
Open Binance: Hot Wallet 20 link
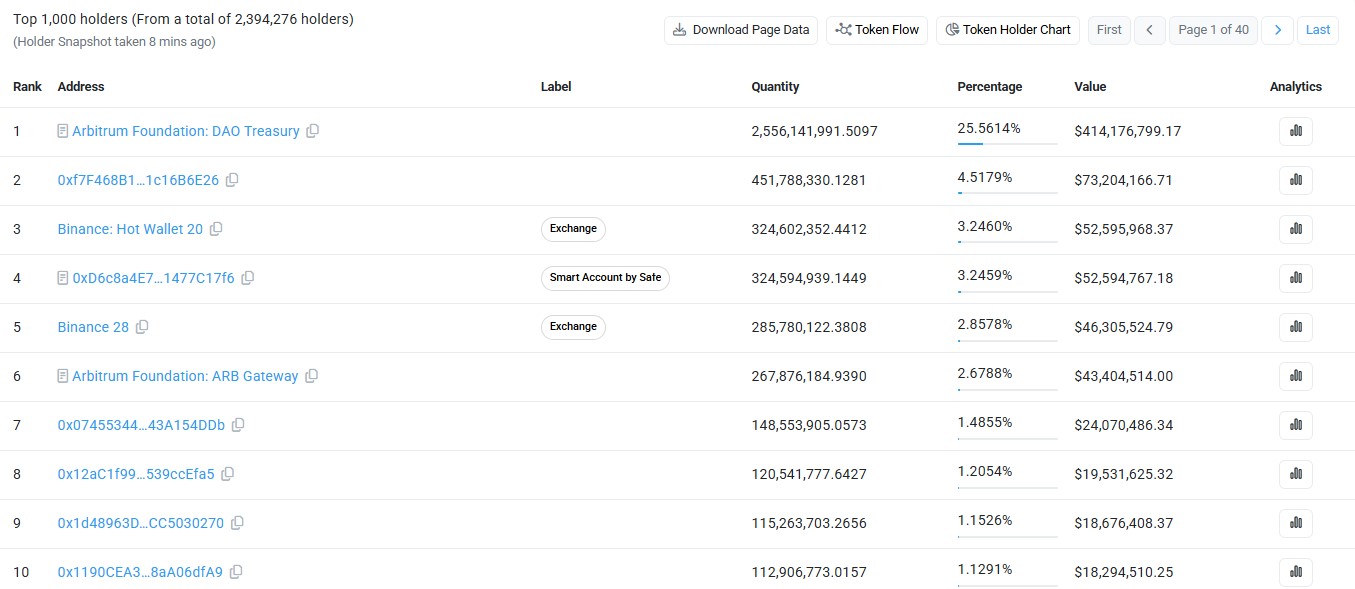tap(130, 229)
